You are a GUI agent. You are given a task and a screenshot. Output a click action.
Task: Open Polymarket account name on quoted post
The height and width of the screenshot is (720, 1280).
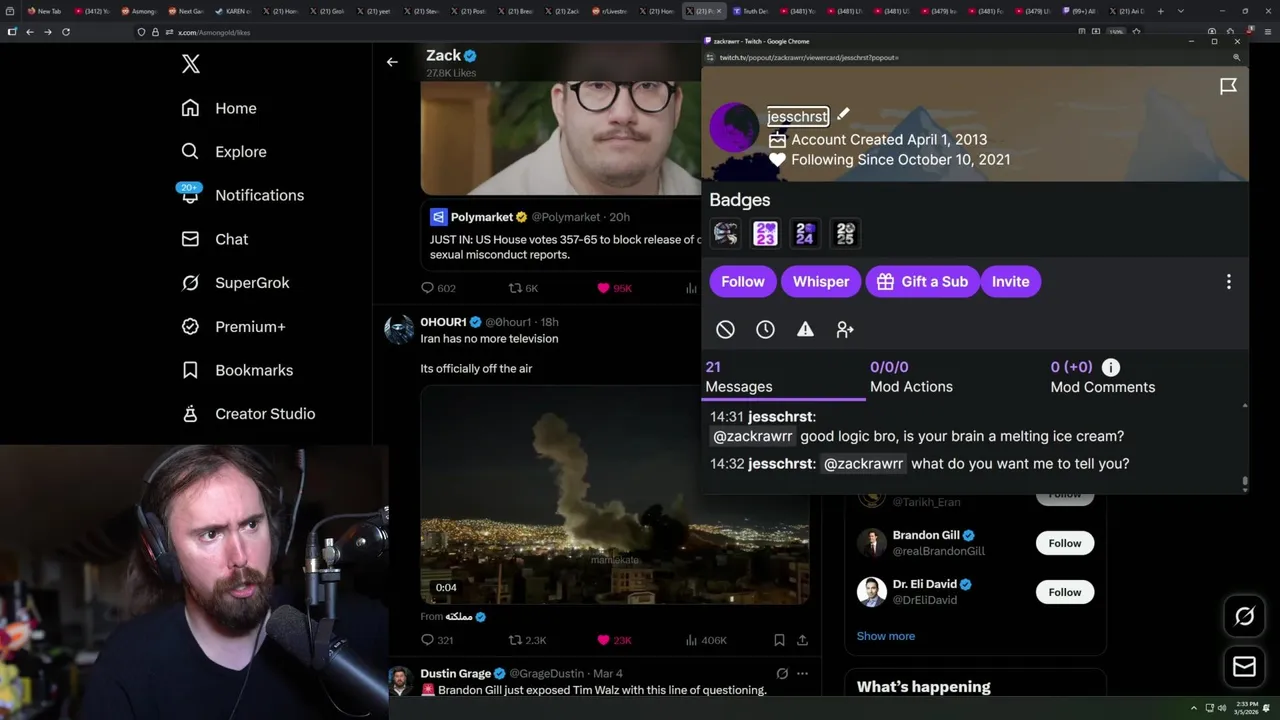[481, 217]
